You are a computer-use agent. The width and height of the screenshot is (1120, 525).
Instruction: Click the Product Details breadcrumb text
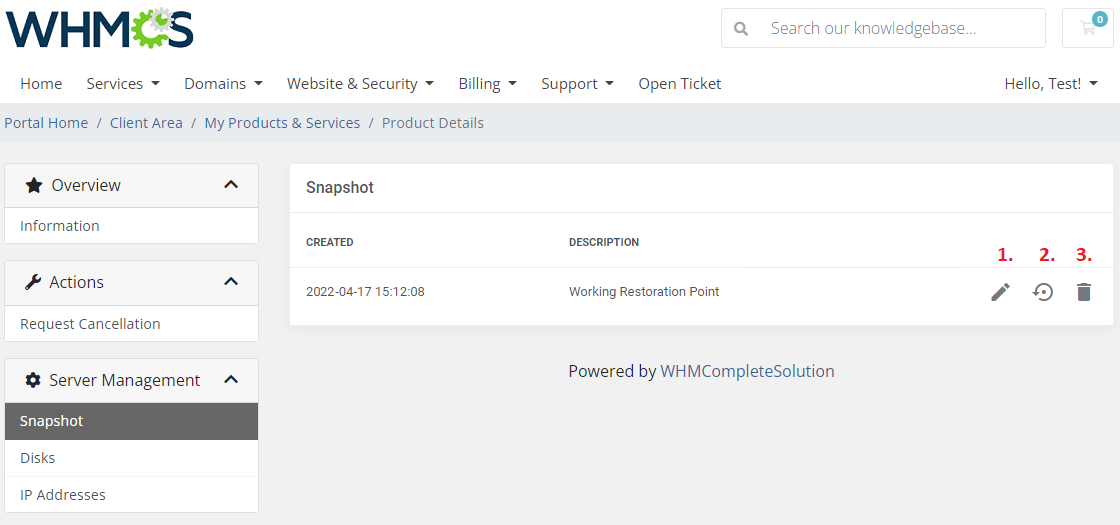coord(433,123)
